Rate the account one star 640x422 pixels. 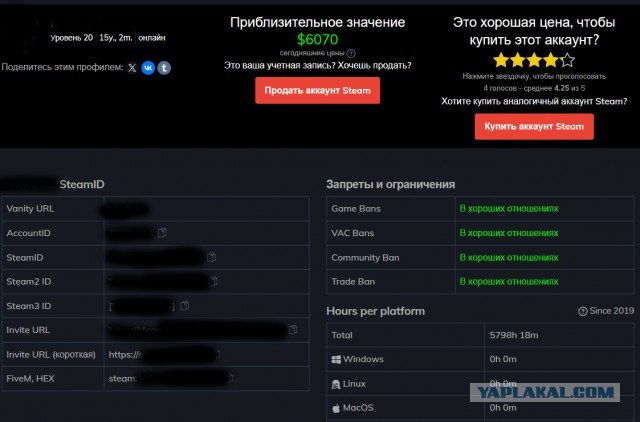coord(501,60)
